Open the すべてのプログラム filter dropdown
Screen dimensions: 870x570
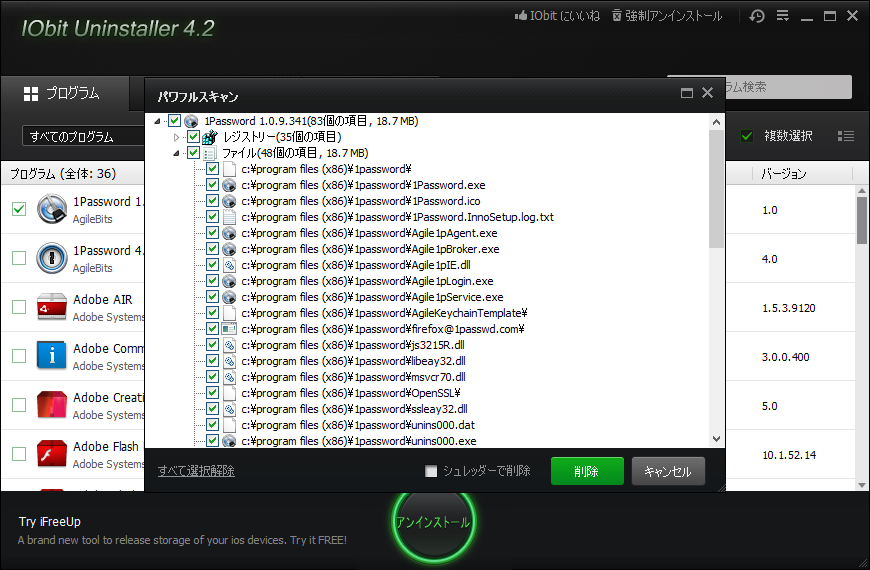[83, 137]
